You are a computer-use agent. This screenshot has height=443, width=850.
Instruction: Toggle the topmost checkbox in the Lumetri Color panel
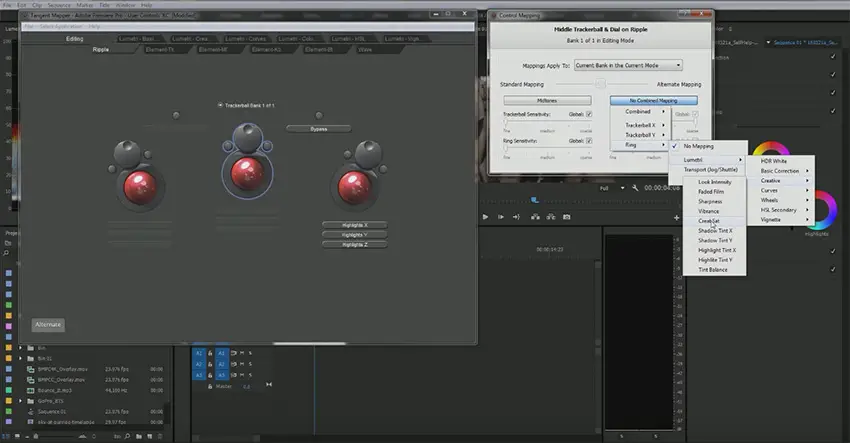click(x=833, y=56)
